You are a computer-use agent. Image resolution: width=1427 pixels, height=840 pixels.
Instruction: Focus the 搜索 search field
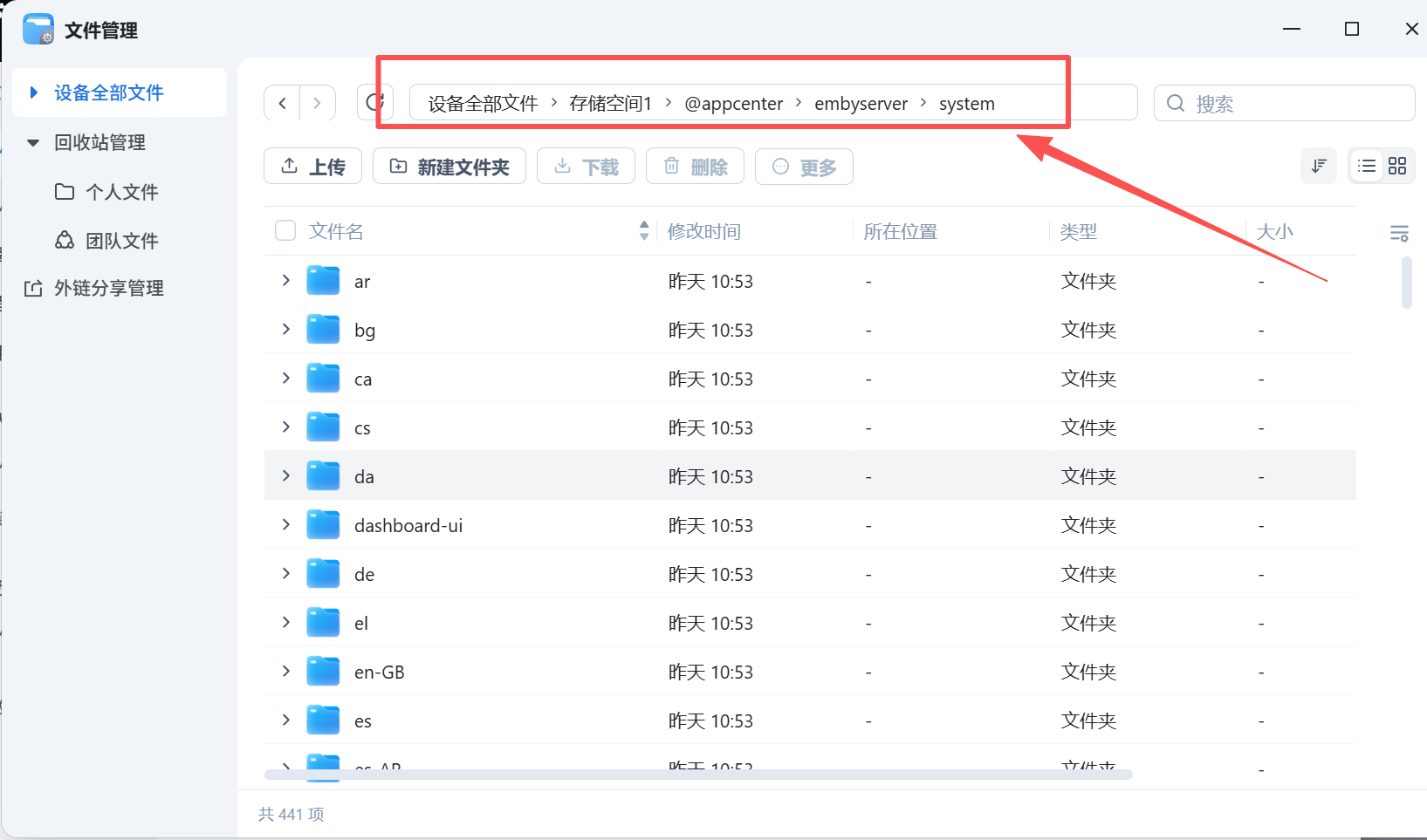[1284, 103]
